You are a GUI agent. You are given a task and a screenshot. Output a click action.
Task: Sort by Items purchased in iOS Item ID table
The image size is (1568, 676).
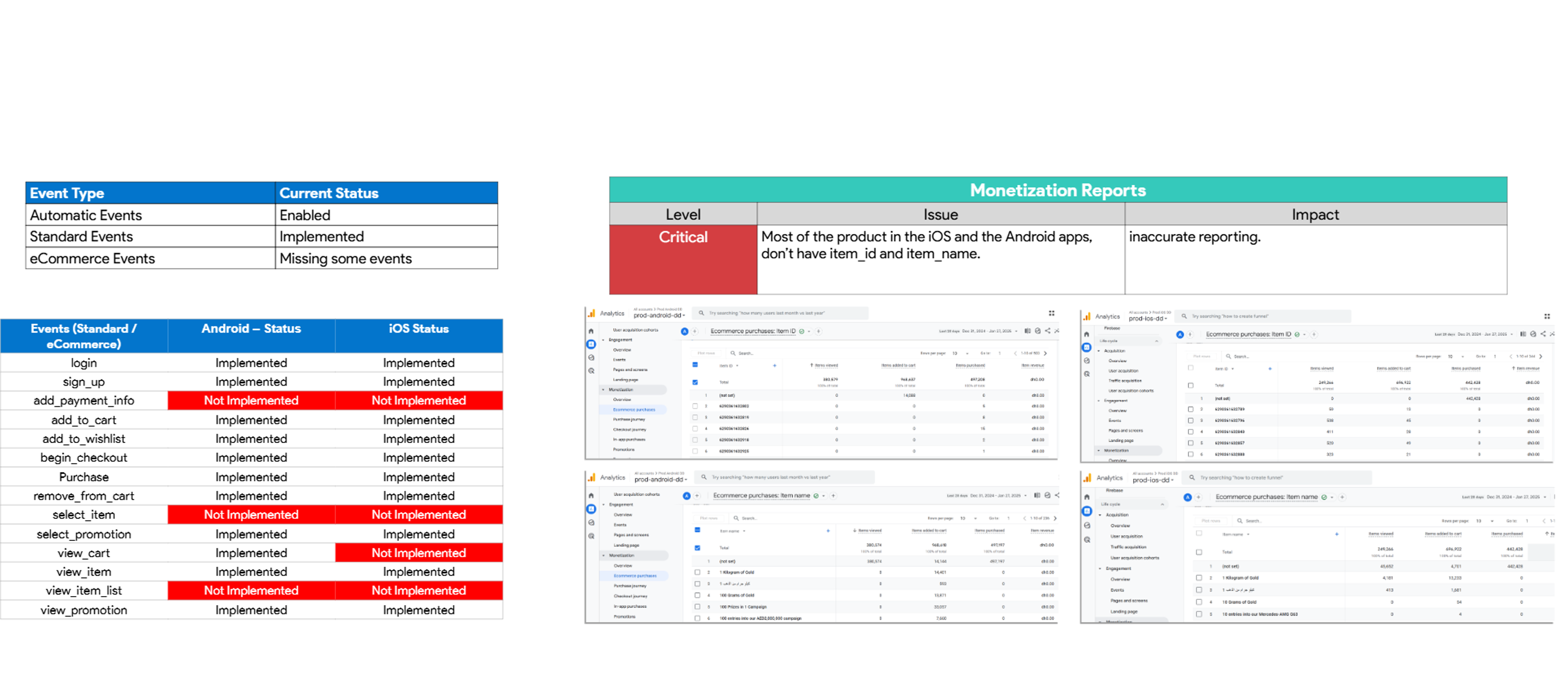coord(1465,369)
